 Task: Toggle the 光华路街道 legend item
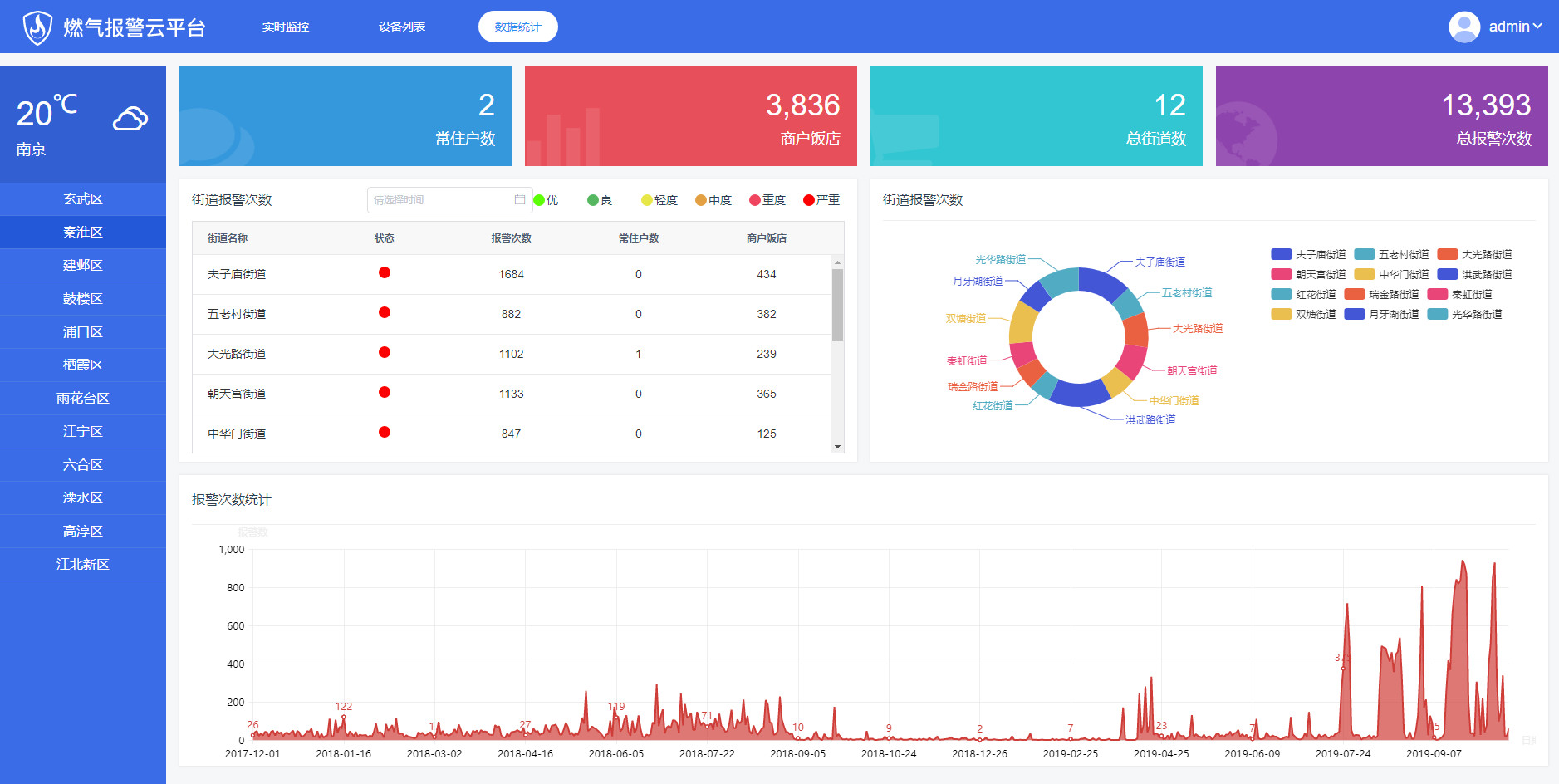tap(1464, 315)
